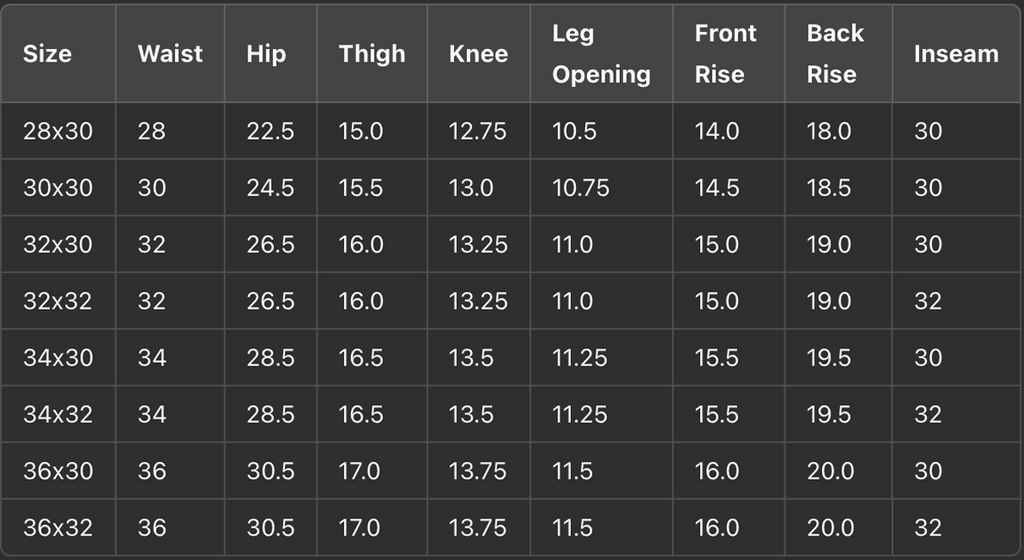The image size is (1024, 560).
Task: Click the Leg Opening column header
Action: (x=601, y=54)
